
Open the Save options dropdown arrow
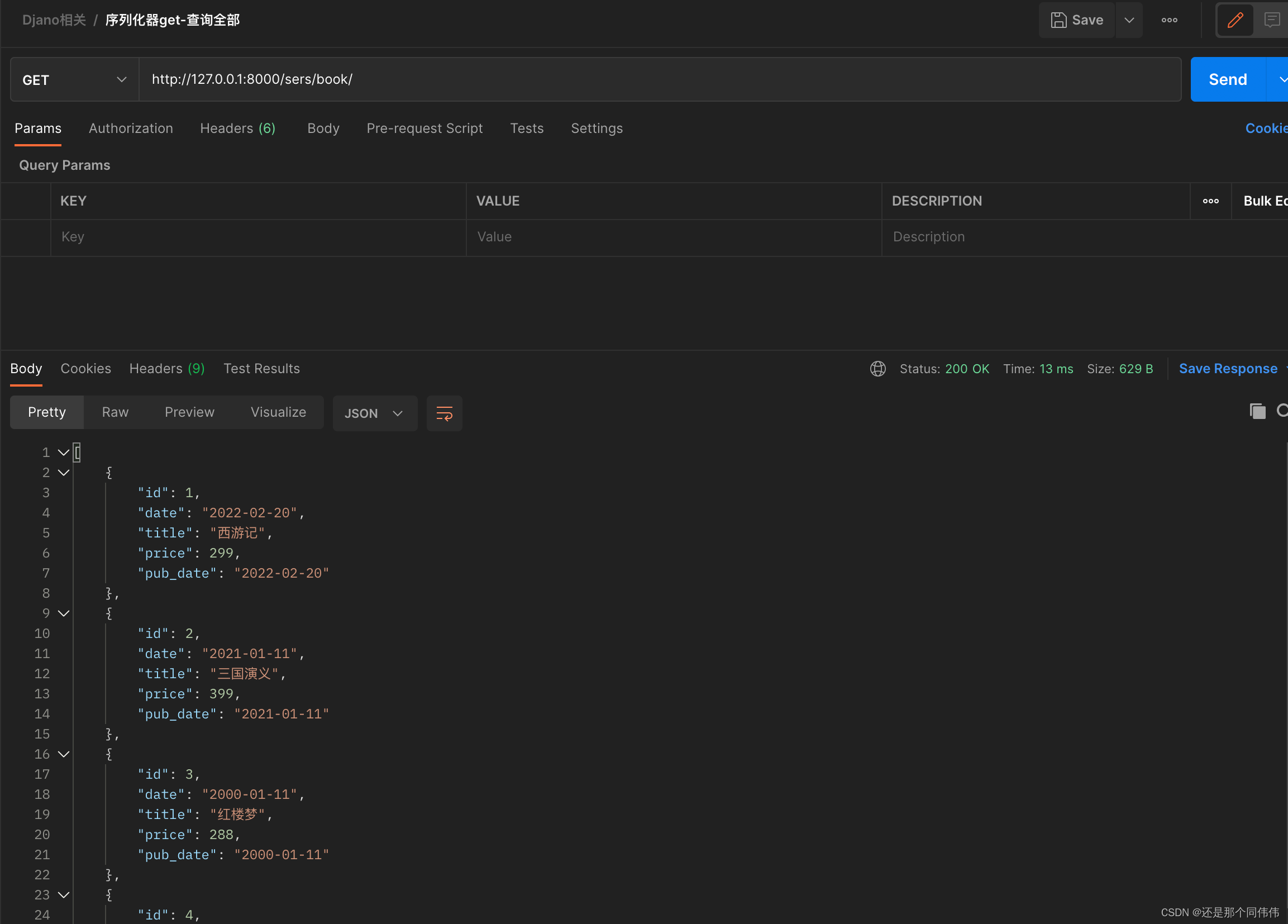[1129, 20]
